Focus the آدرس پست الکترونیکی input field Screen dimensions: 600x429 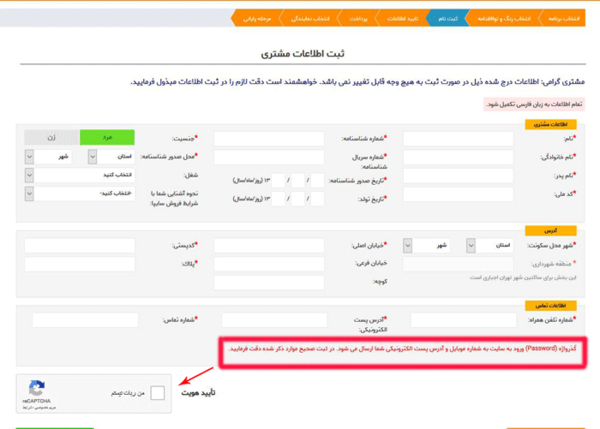point(274,320)
